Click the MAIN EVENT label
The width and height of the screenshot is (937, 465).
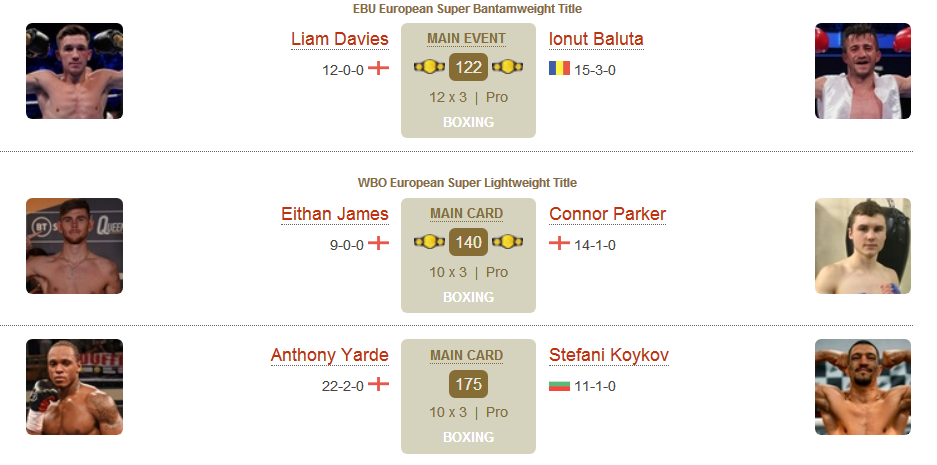click(x=467, y=39)
